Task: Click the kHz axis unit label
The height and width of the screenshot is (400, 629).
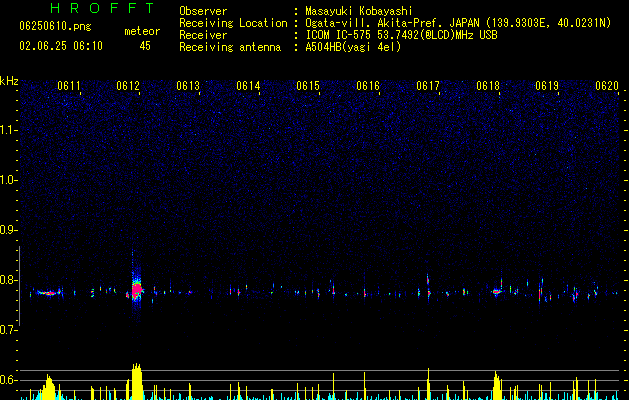Action: (x=9, y=81)
